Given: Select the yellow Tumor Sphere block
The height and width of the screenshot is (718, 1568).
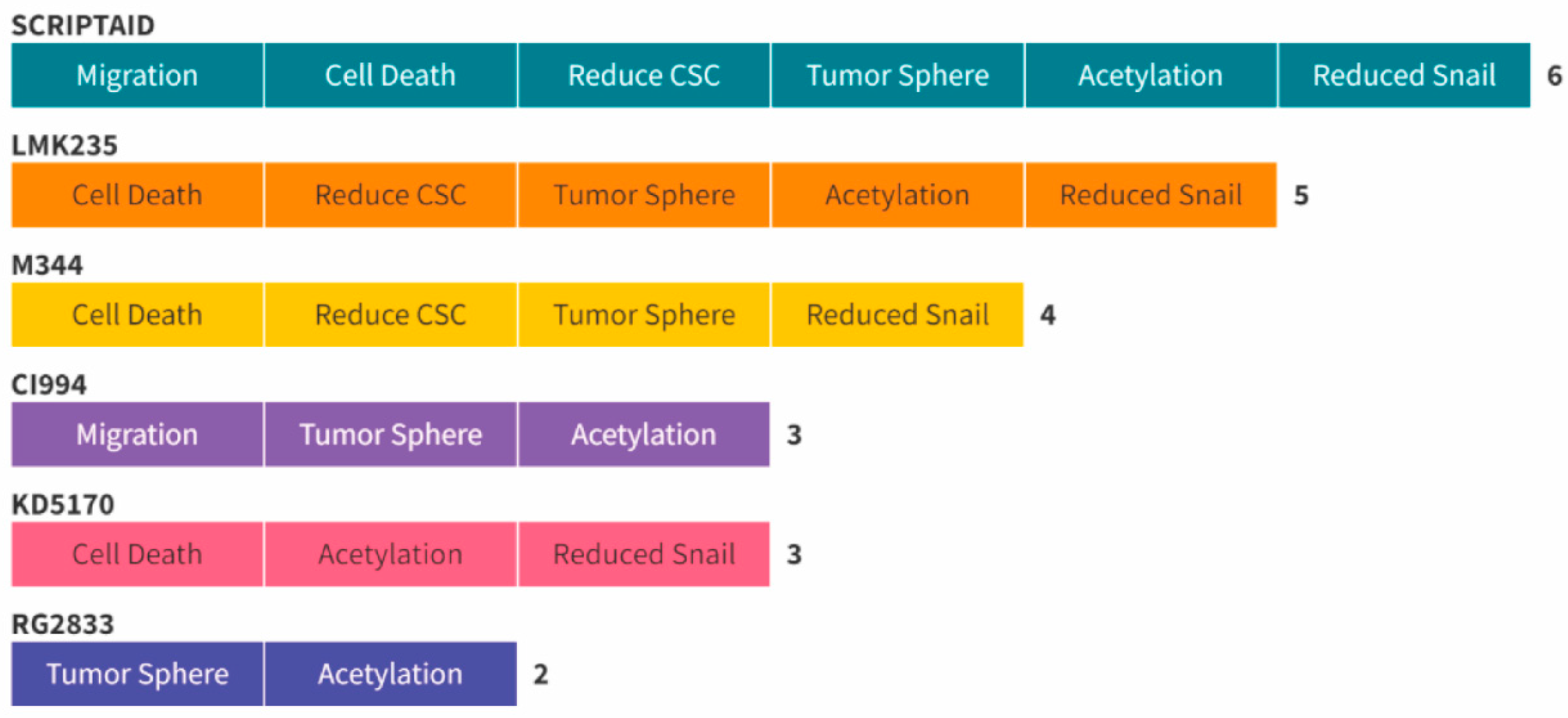Looking at the screenshot, I should pyautogui.click(x=644, y=315).
